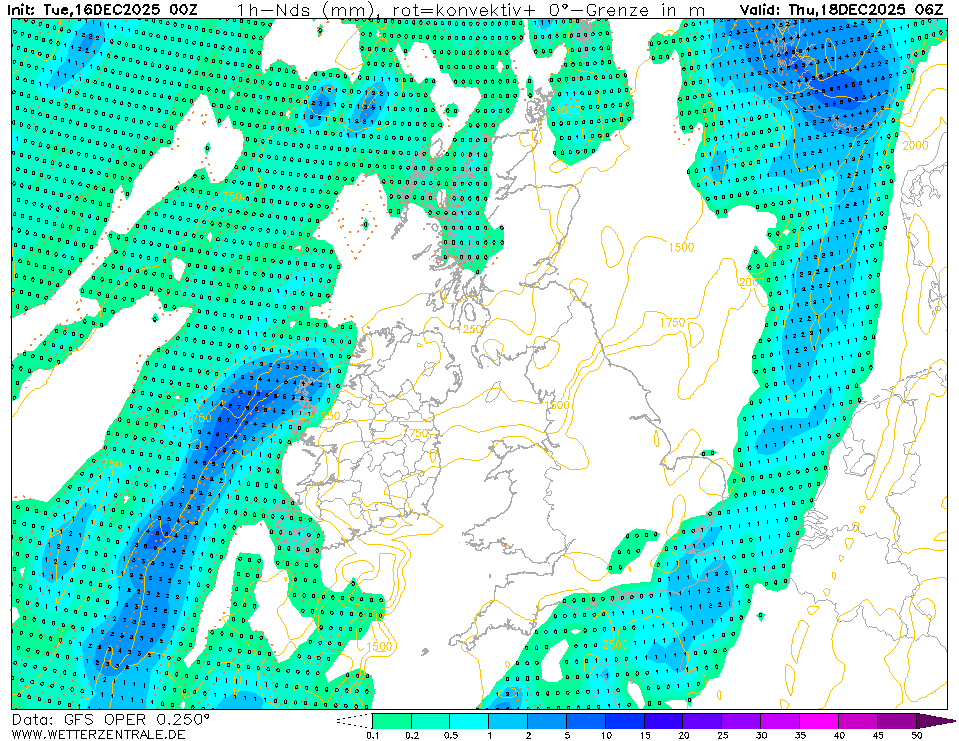
Task: Click the 1500 contour label over the North Sea
Action: pyautogui.click(x=681, y=247)
